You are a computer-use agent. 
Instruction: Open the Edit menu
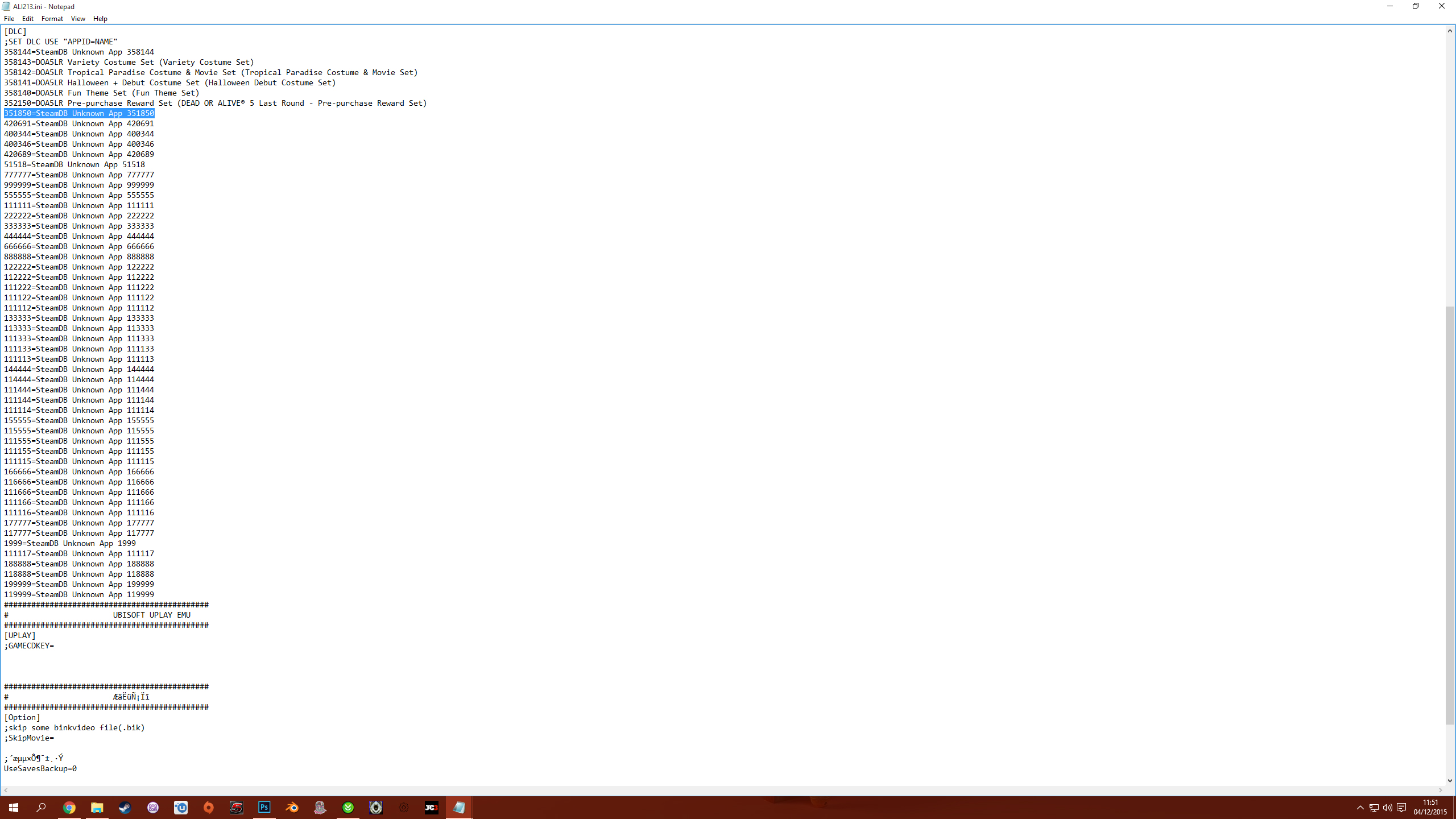tap(28, 19)
